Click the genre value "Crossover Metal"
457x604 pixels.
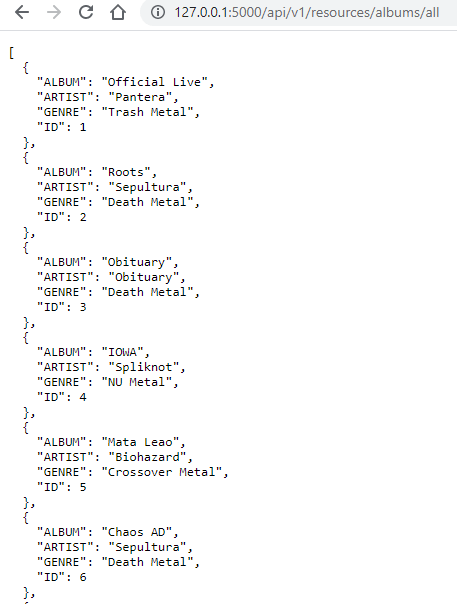coord(161,472)
